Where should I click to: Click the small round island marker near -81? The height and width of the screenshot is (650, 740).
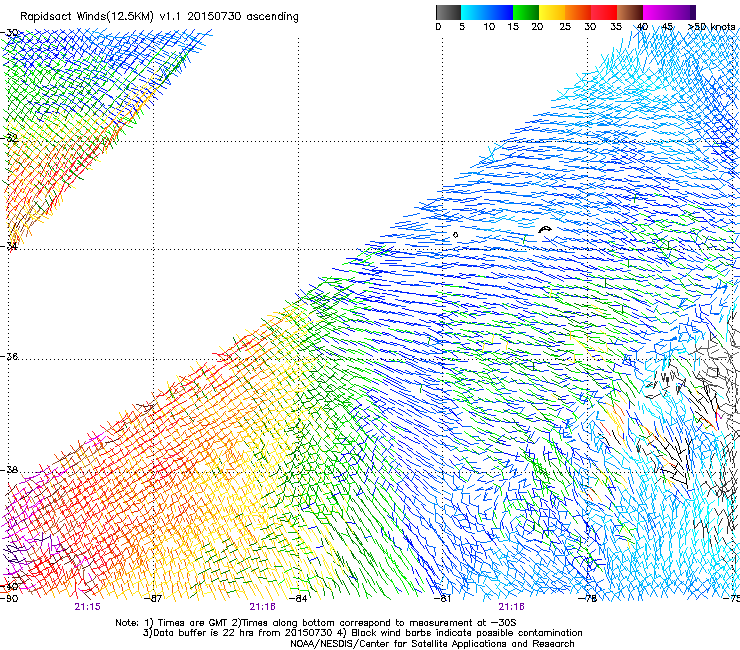pos(455,235)
